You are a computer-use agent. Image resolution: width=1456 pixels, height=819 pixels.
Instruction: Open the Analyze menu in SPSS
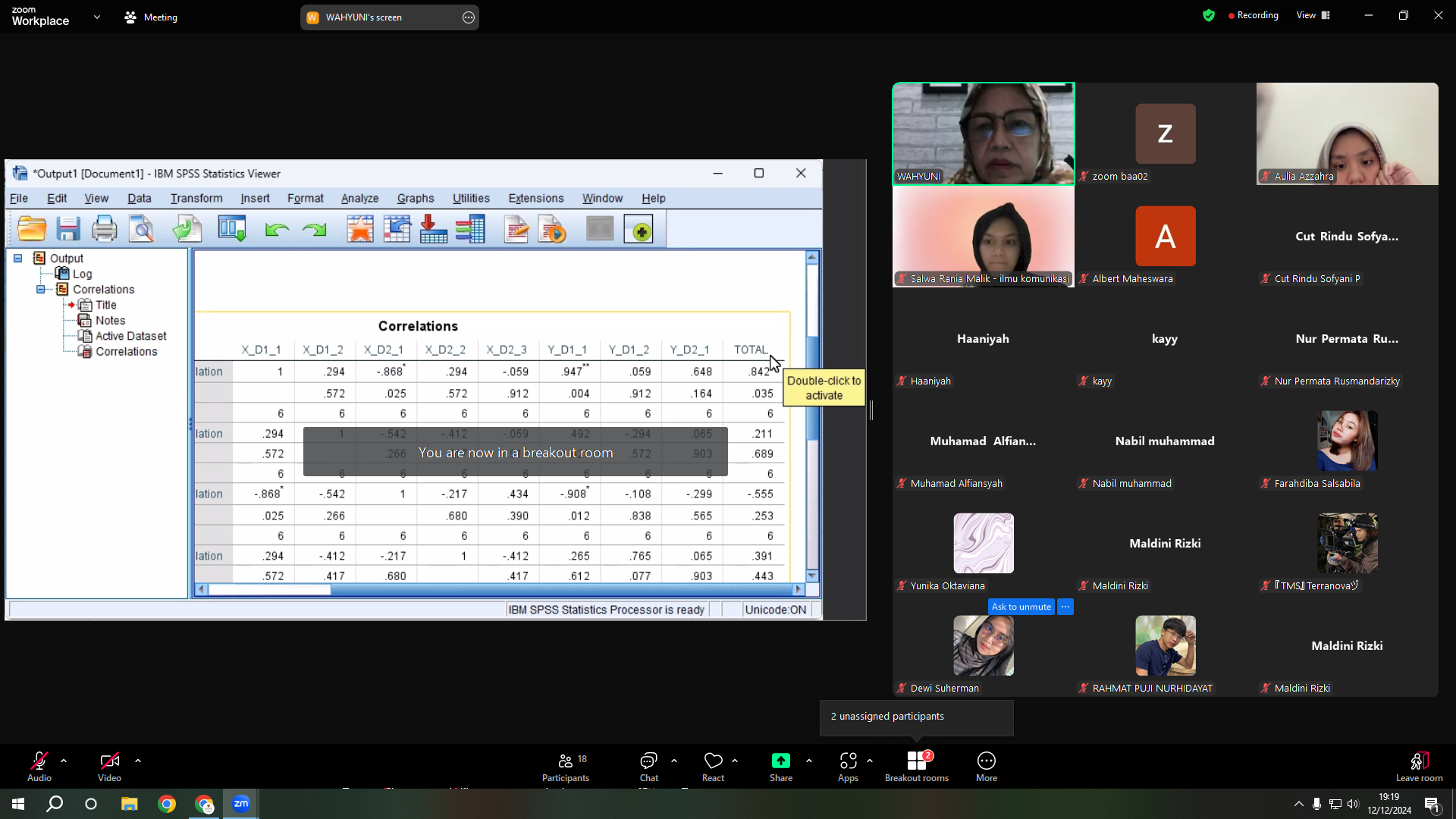pos(360,199)
